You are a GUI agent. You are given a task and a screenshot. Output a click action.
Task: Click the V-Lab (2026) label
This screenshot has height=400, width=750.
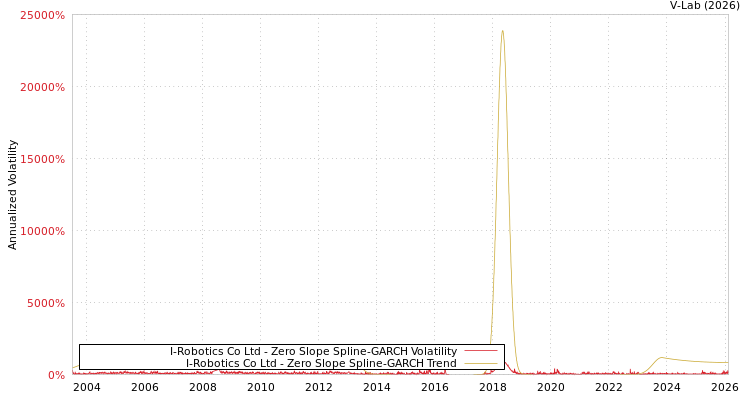(x=705, y=6)
